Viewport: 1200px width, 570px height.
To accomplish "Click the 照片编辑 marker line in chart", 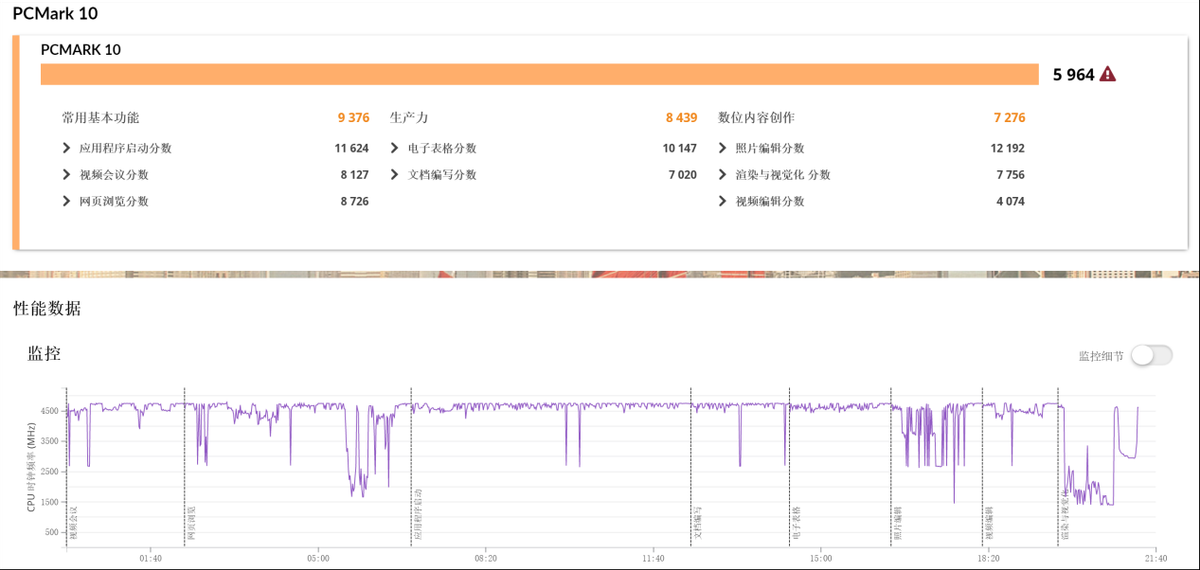I will click(891, 465).
